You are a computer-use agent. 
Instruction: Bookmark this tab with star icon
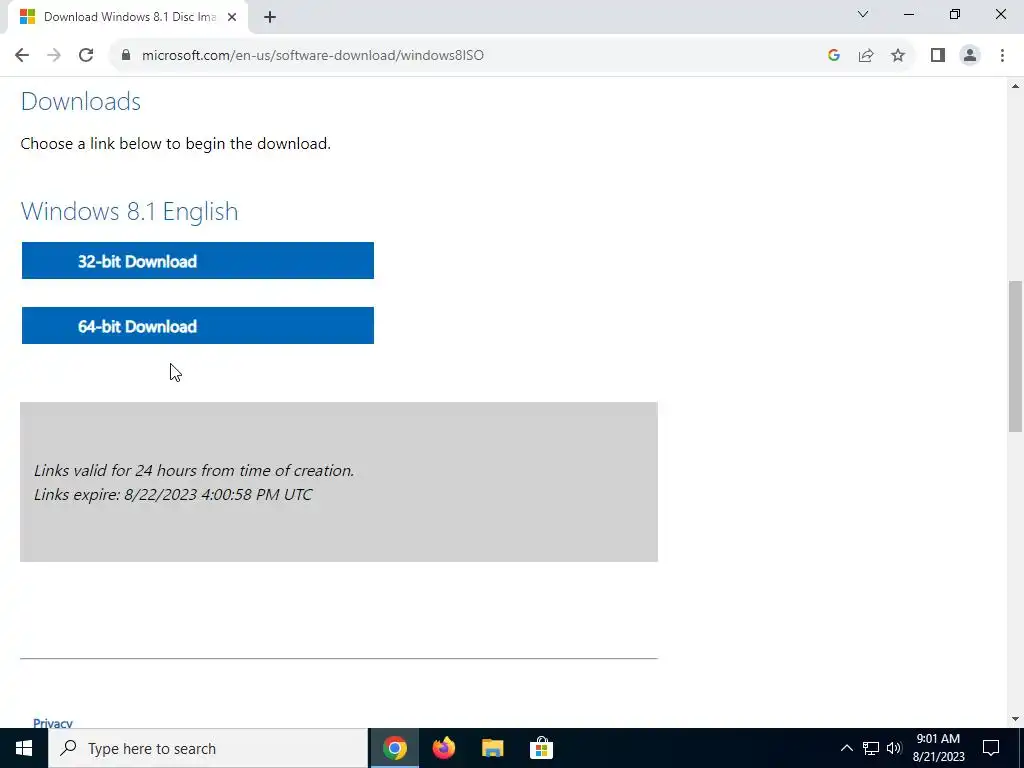pyautogui.click(x=898, y=55)
